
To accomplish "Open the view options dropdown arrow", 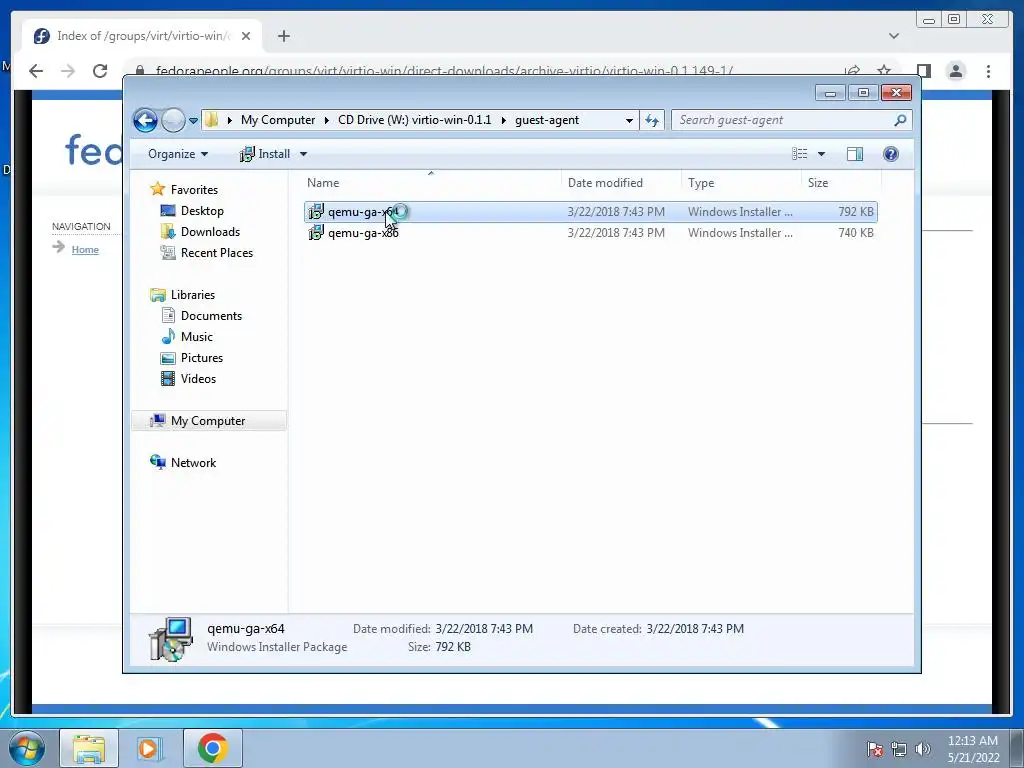I will click(x=822, y=154).
